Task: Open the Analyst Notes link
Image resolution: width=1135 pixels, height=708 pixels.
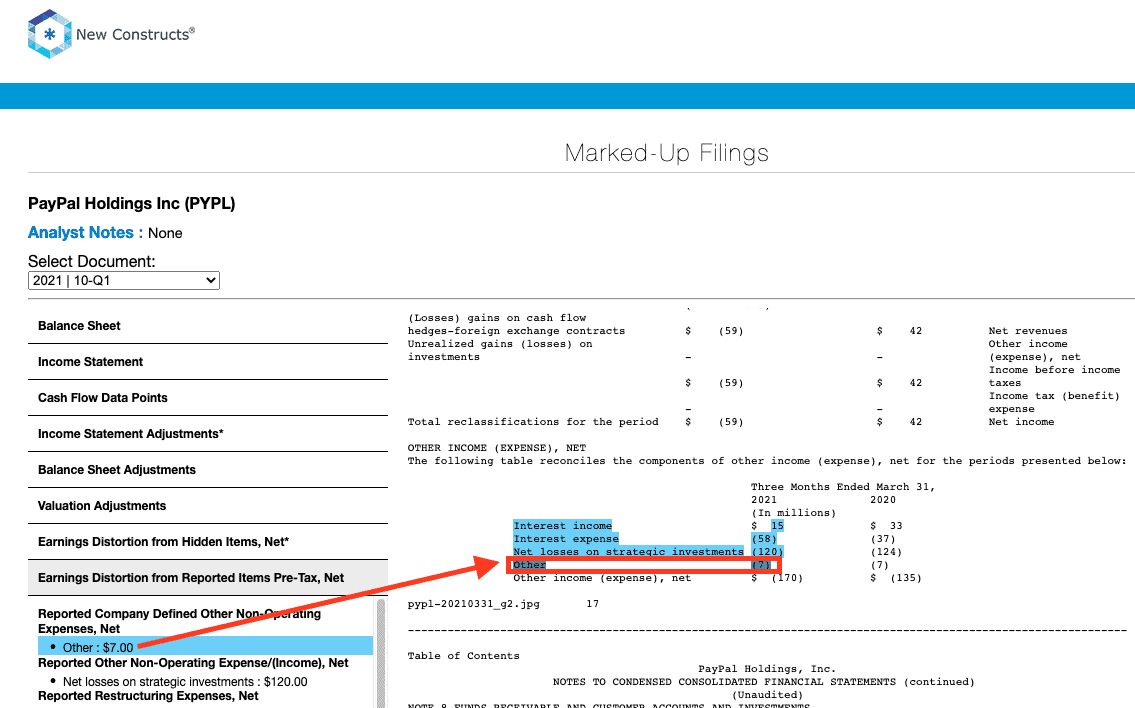Action: 80,232
